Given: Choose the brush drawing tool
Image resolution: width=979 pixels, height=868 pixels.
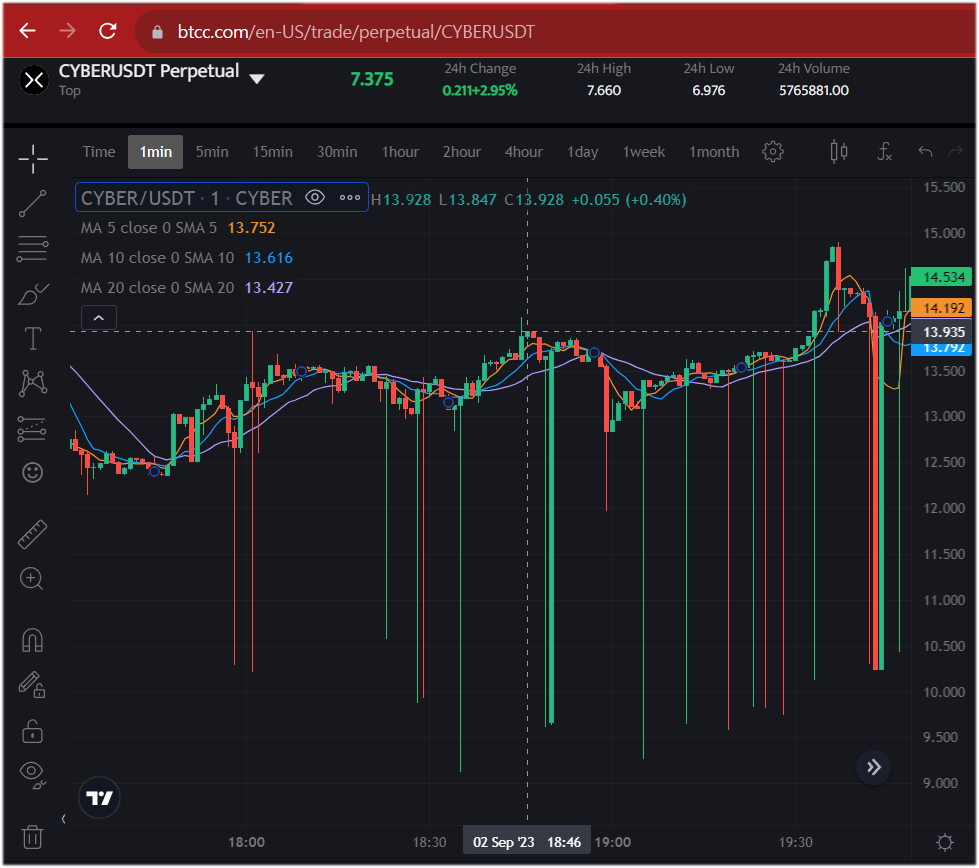Looking at the screenshot, I should [33, 294].
